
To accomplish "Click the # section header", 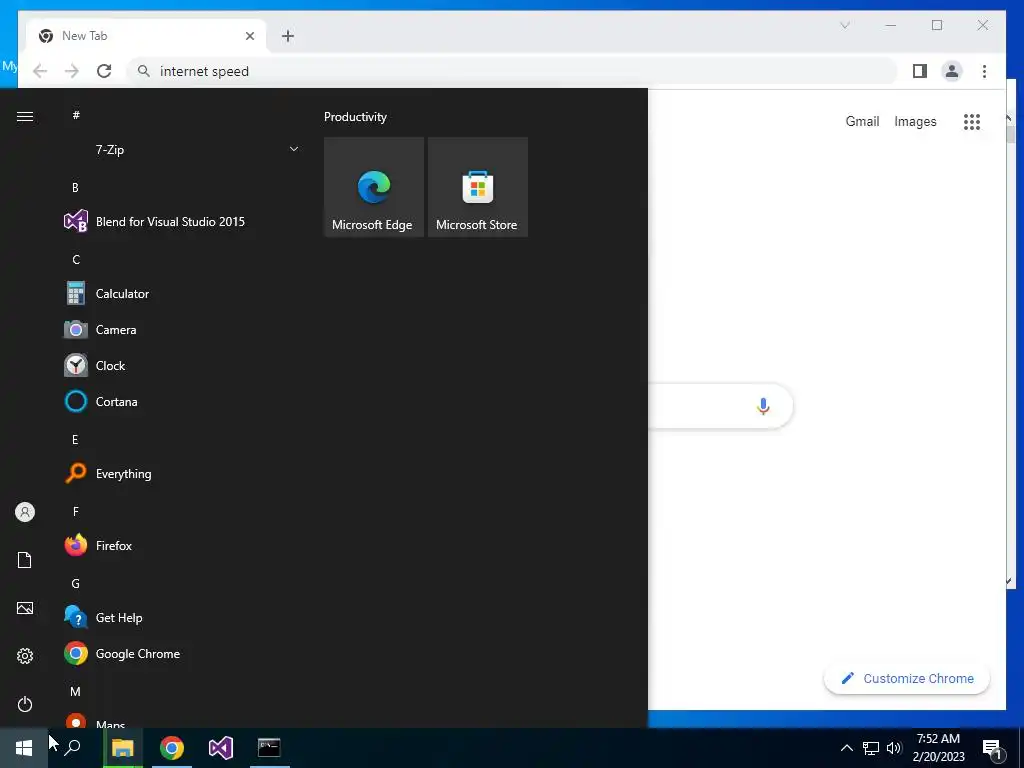I will tap(76, 115).
